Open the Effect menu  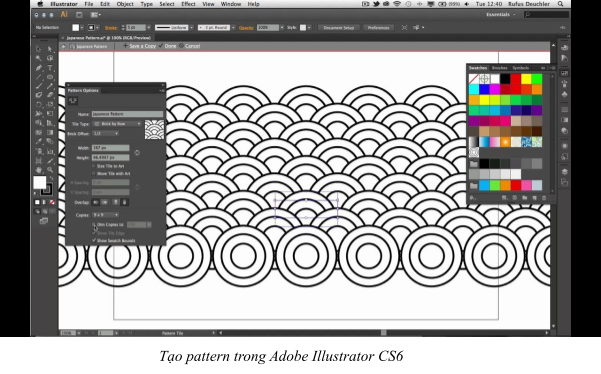188,4
